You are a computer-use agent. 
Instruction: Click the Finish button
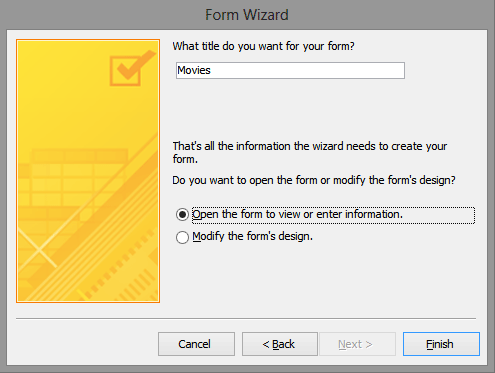(x=441, y=344)
